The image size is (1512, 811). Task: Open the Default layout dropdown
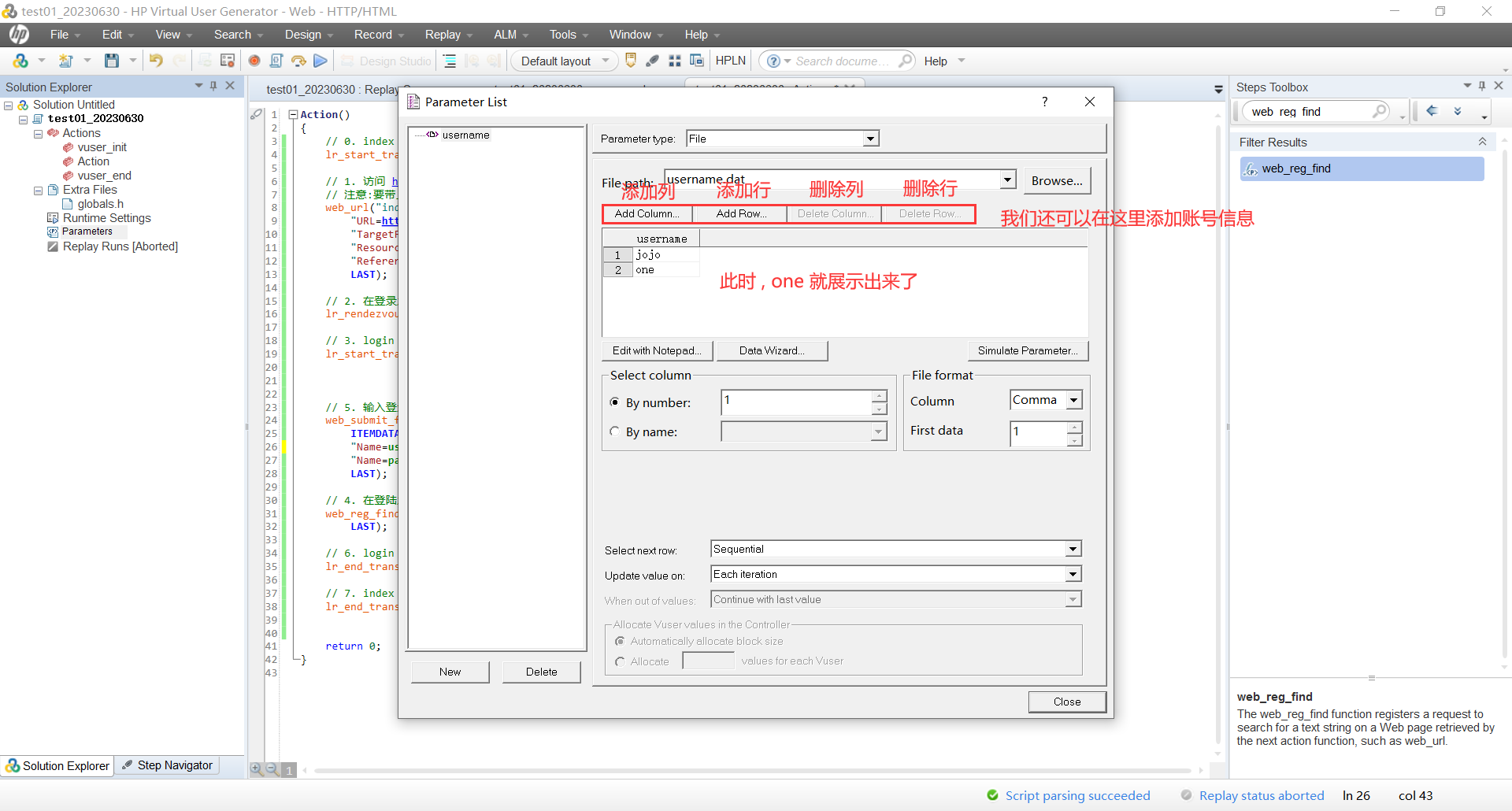pos(565,61)
